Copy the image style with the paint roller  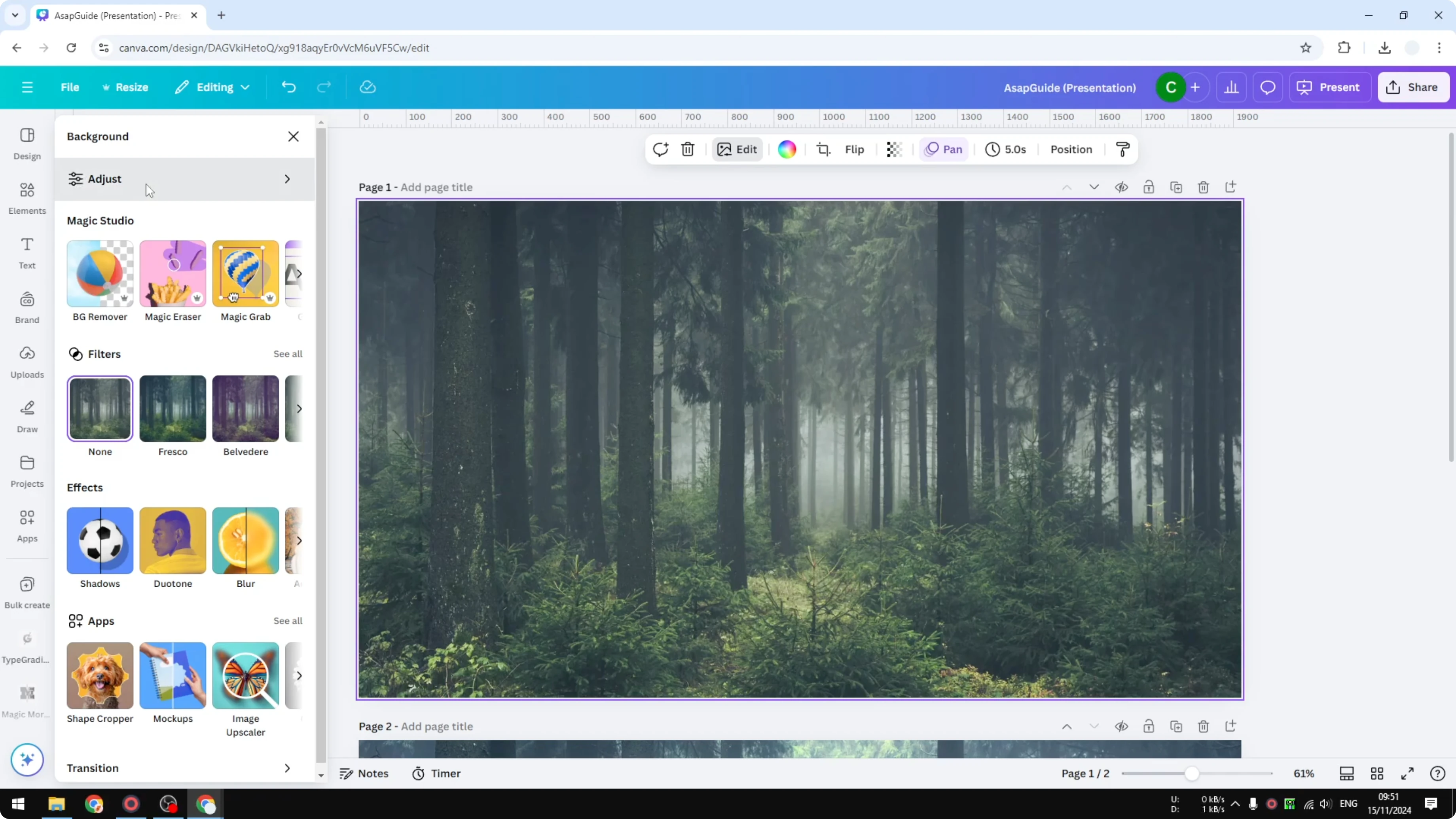click(1122, 149)
